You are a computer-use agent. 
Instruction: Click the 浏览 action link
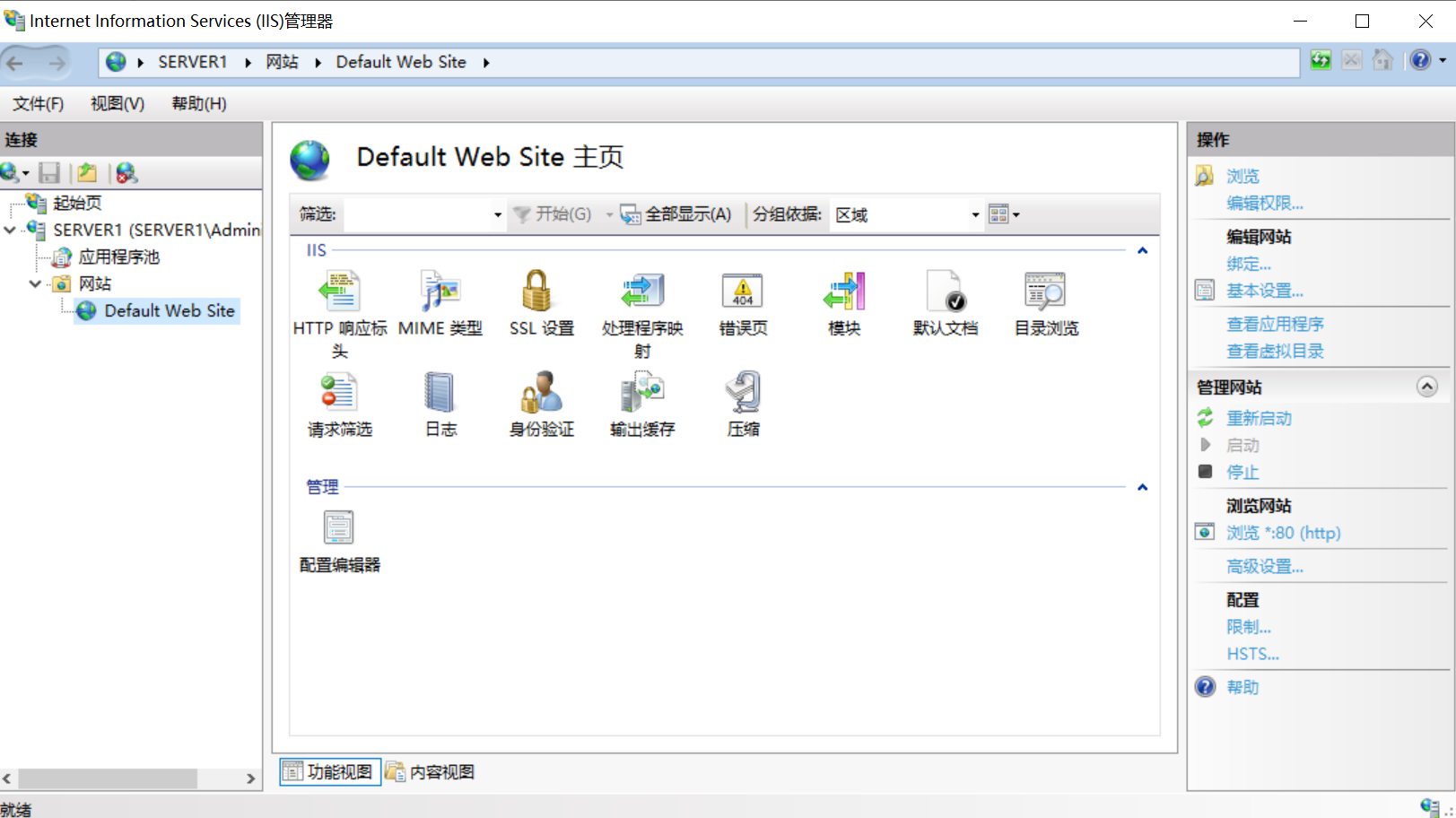pyautogui.click(x=1243, y=177)
